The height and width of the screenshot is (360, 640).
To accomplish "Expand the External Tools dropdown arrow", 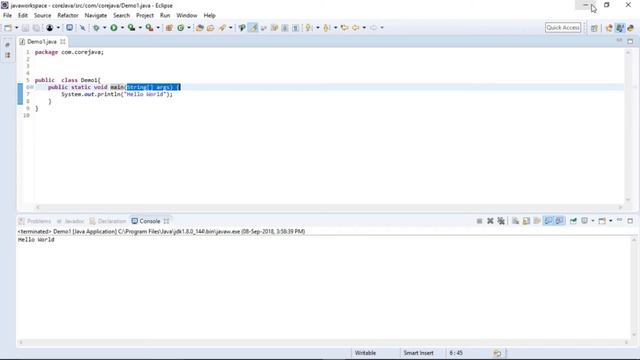I will [158, 28].
